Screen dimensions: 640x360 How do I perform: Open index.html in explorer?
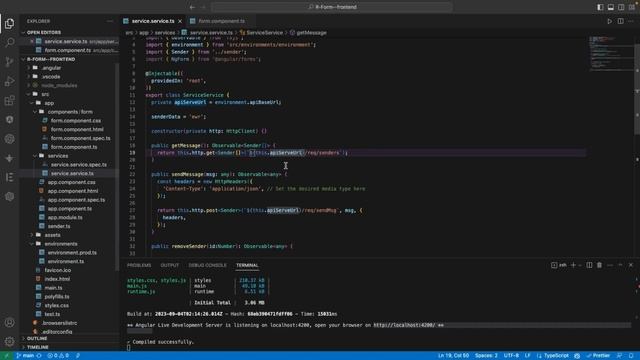point(57,279)
